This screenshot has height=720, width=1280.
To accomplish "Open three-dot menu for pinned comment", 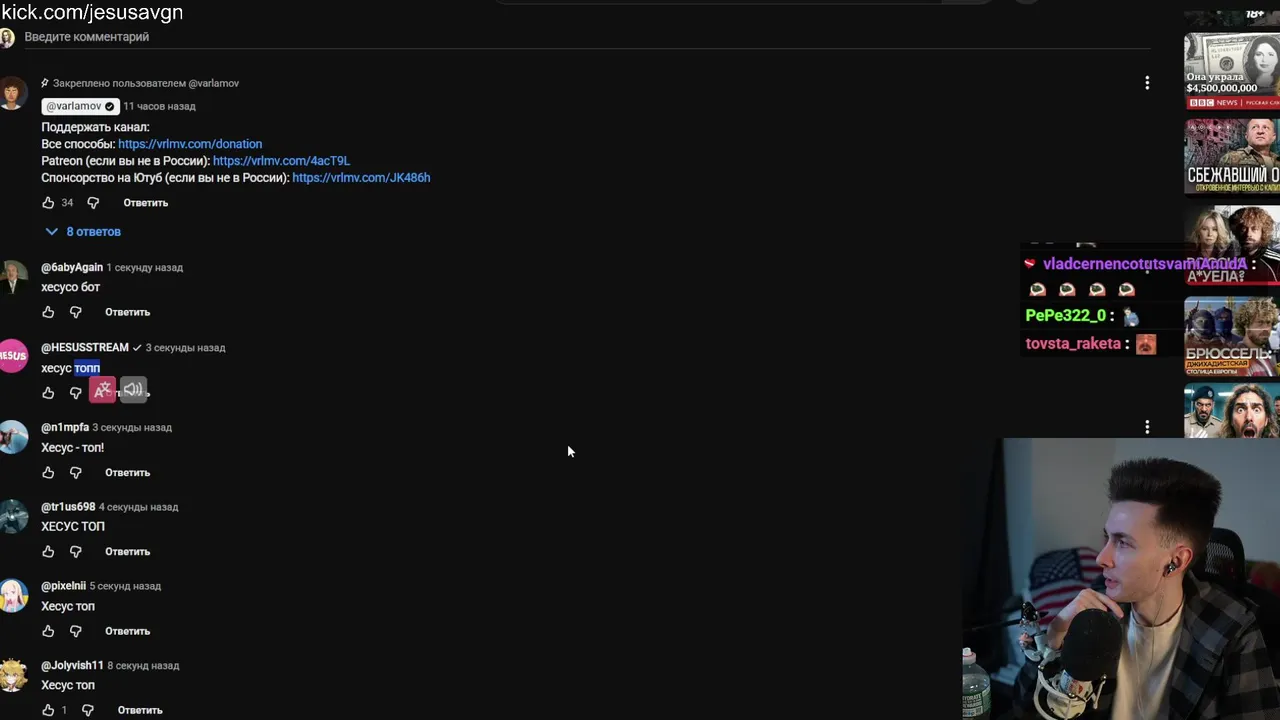I will (x=1147, y=83).
